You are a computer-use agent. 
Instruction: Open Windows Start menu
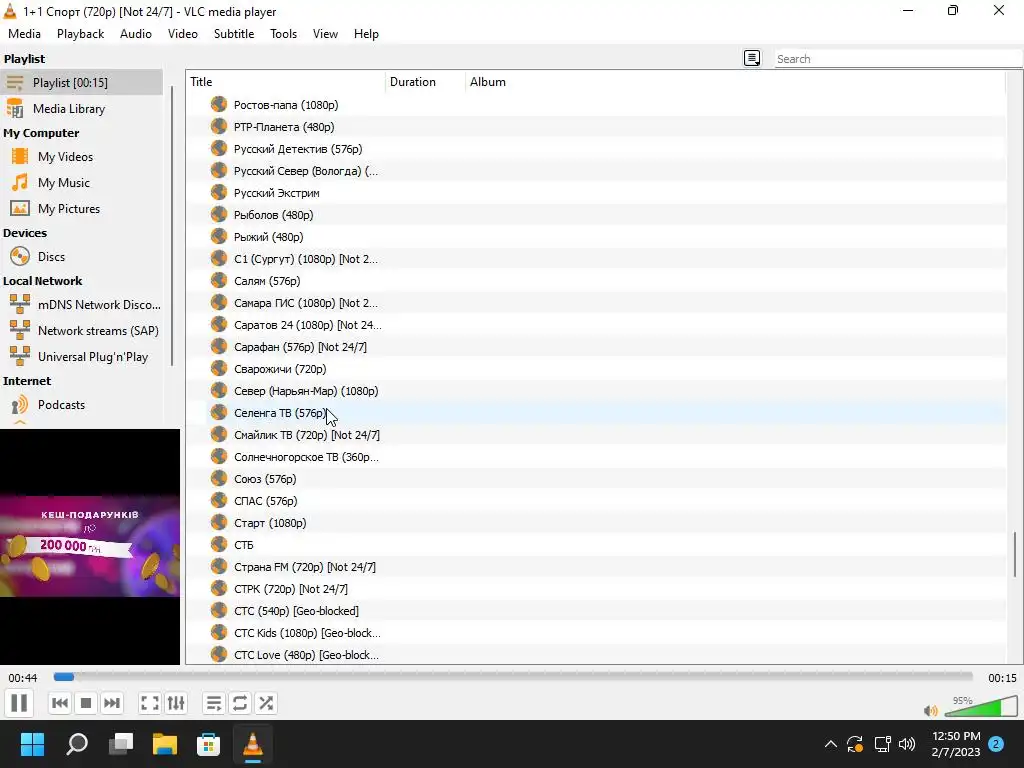(33, 743)
